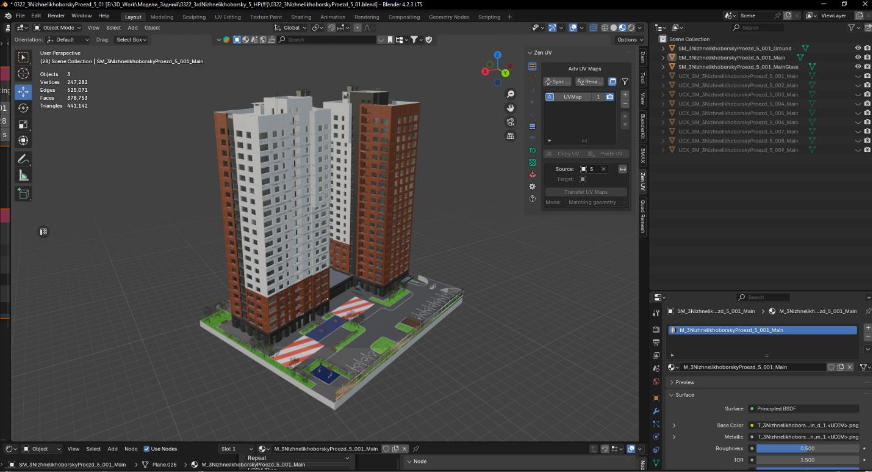Switch to the UV Editing workspace tab
The height and width of the screenshot is (472, 872).
(227, 17)
